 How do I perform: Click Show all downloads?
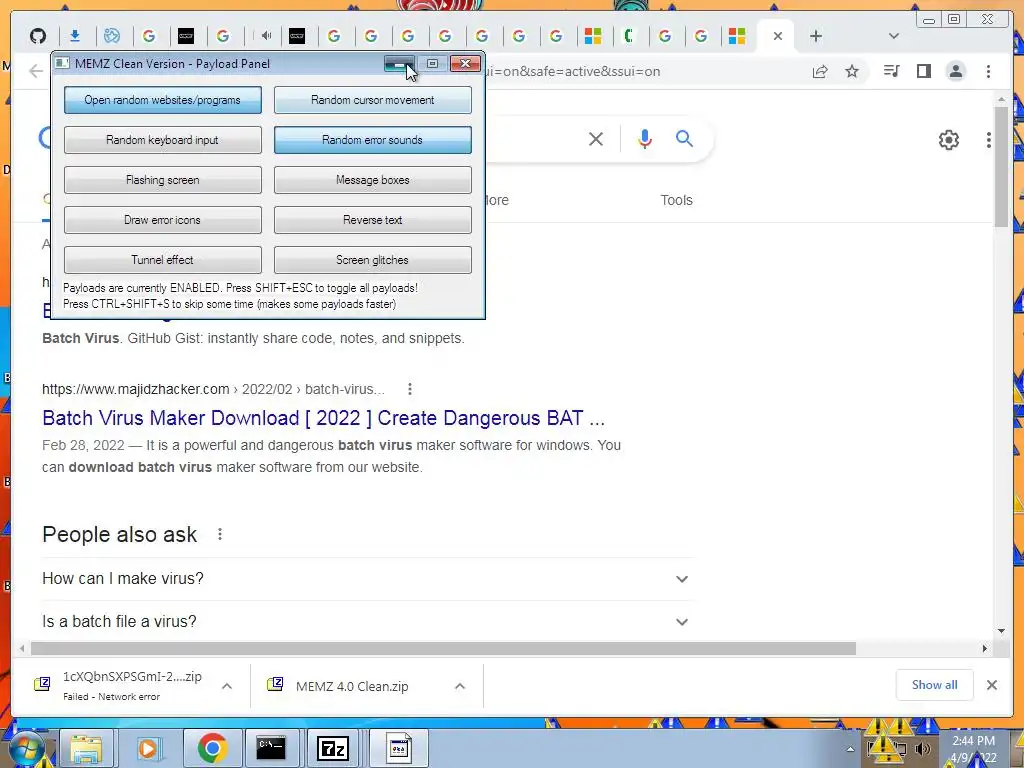click(935, 684)
